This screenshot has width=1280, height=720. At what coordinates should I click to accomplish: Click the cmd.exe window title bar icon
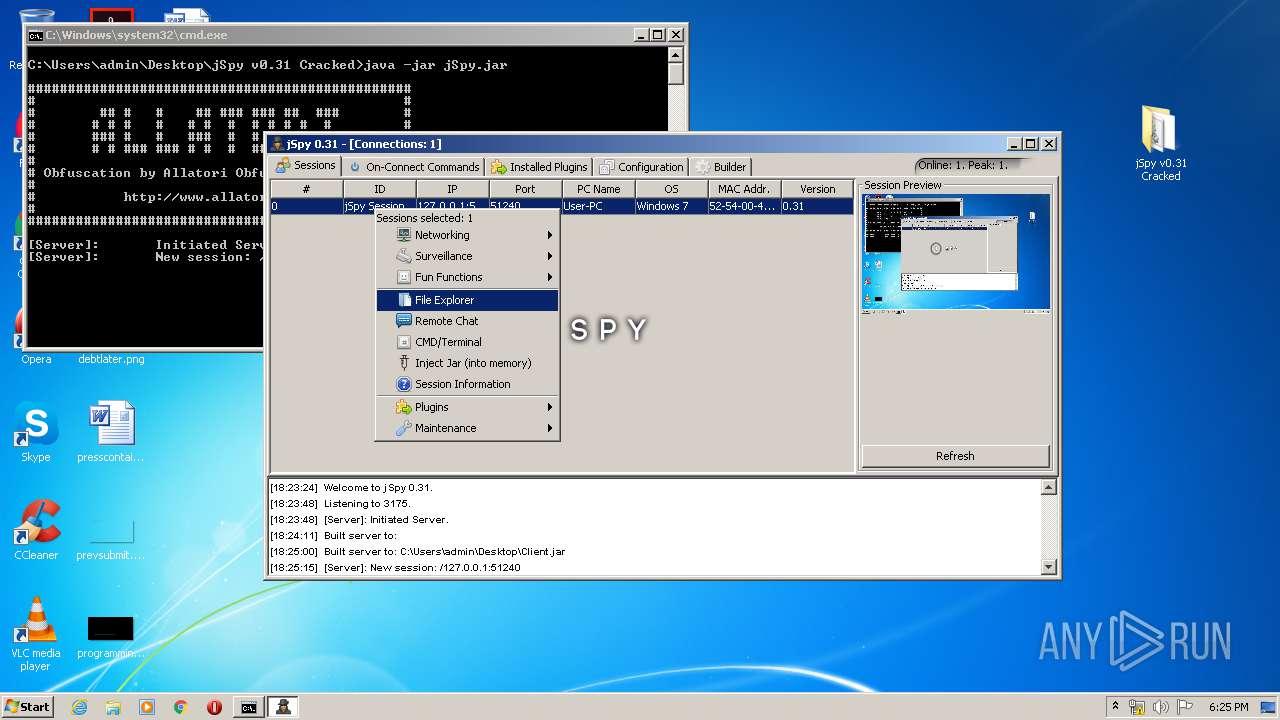pos(35,35)
